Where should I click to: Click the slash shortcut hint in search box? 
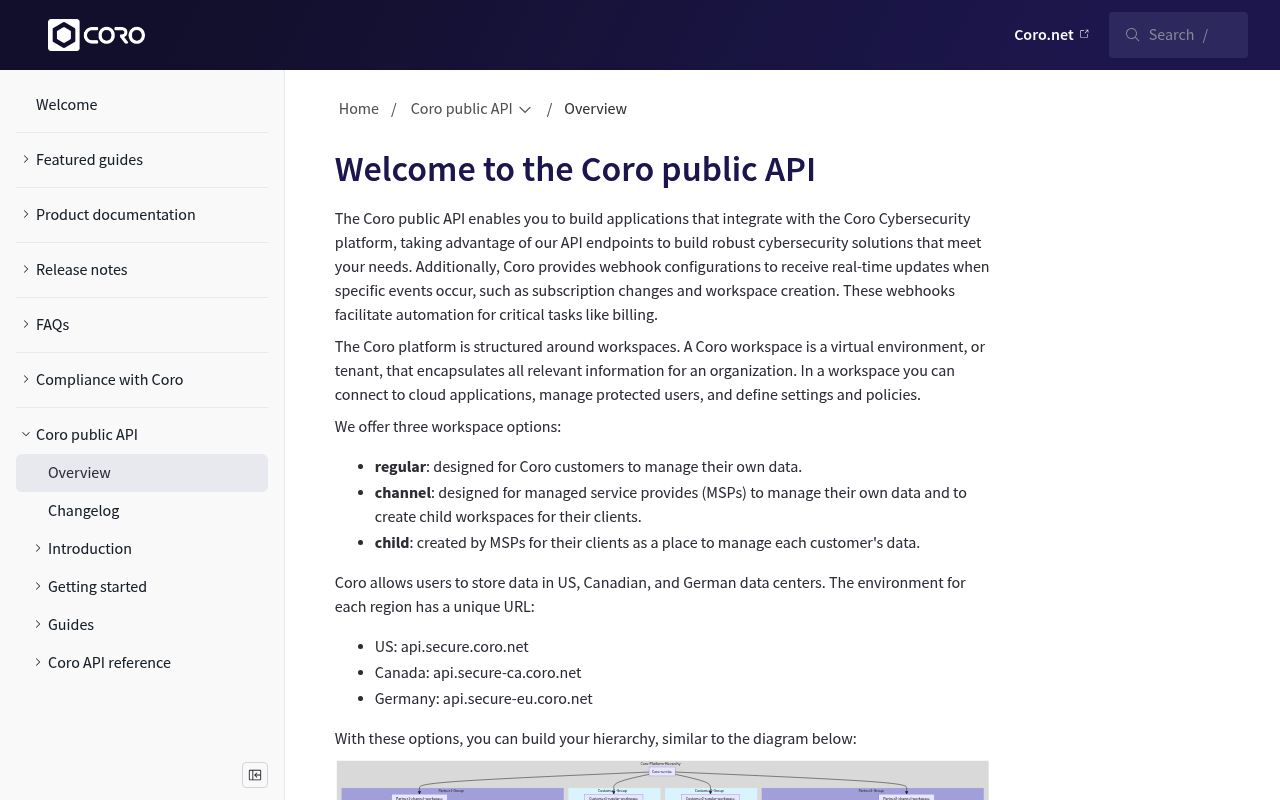(1205, 35)
